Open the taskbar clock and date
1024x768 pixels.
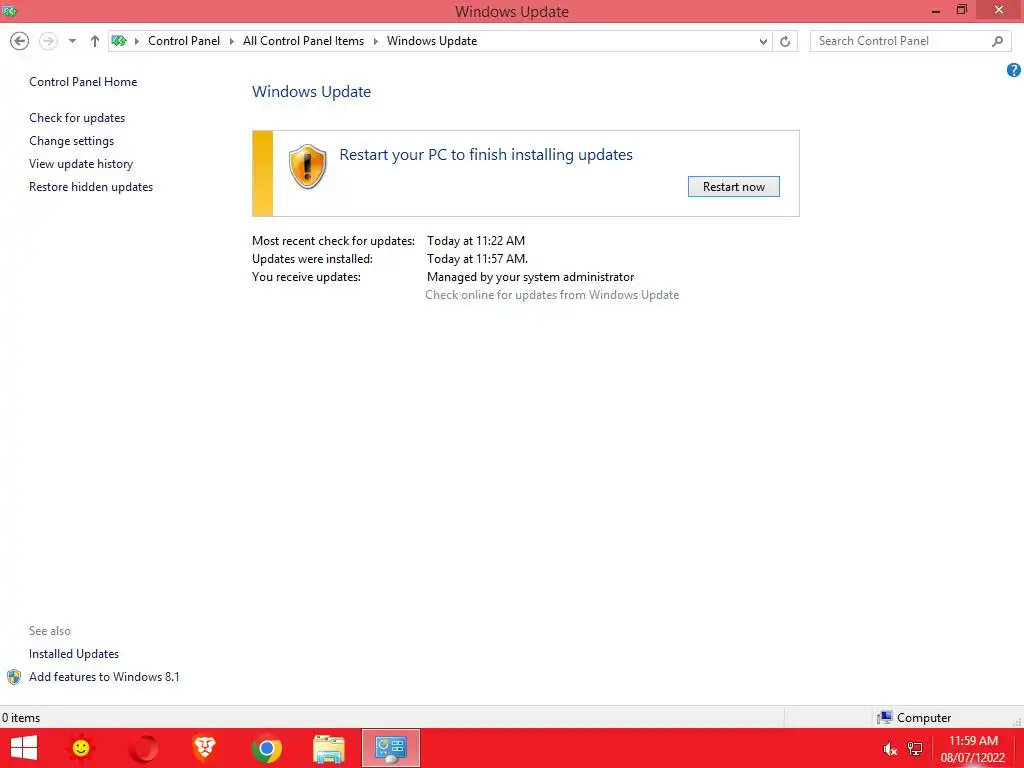[972, 749]
